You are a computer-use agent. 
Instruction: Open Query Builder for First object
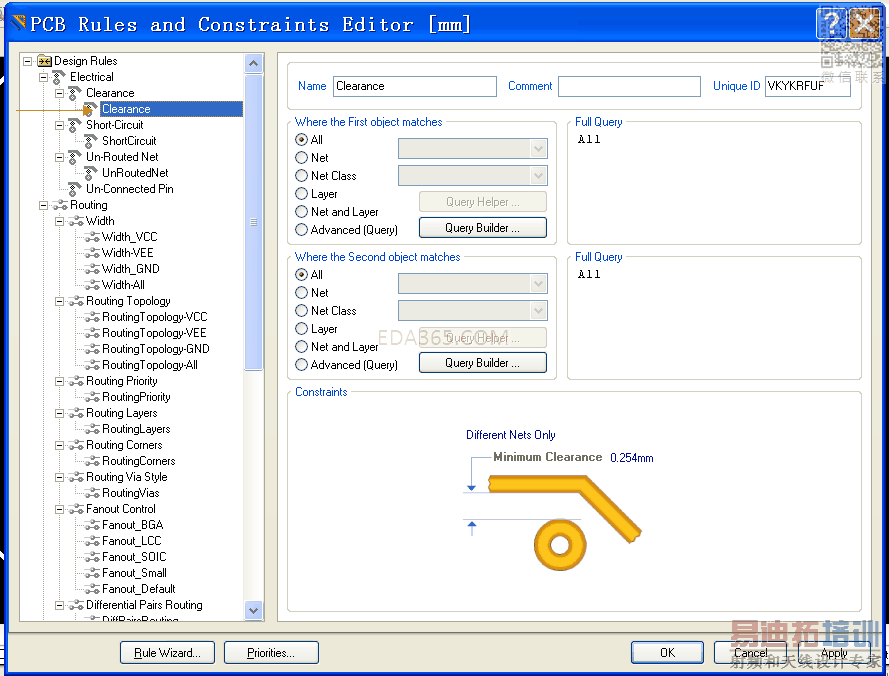pos(482,228)
